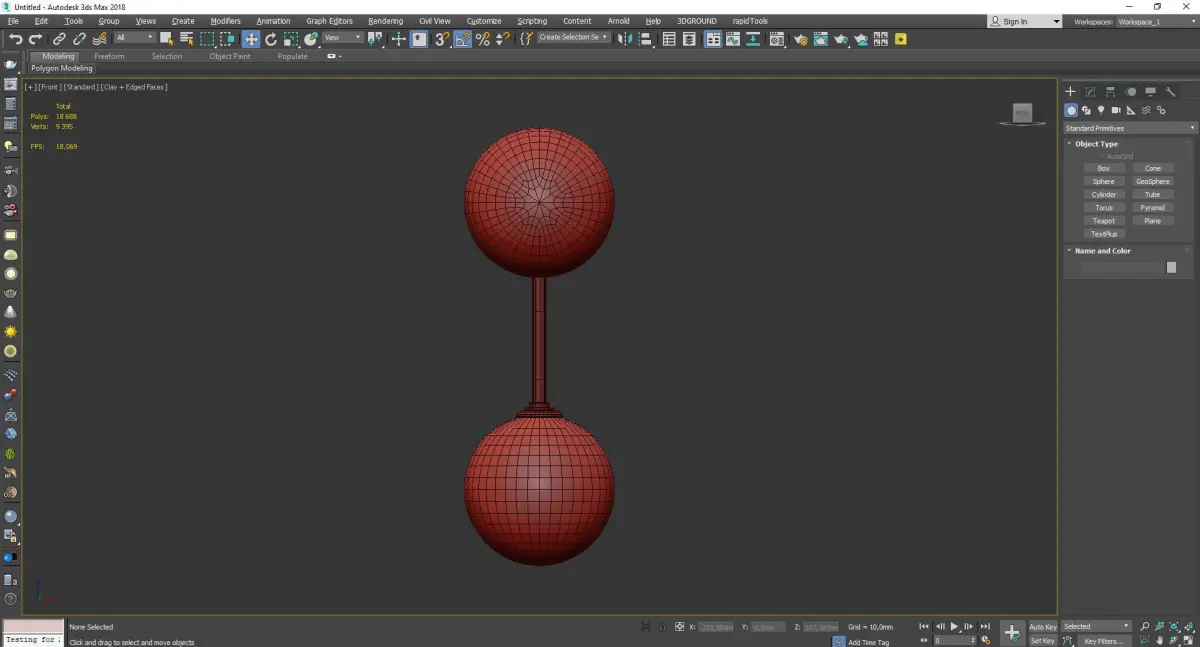This screenshot has width=1200, height=647.
Task: Toggle Set Key mode
Action: pyautogui.click(x=1042, y=640)
